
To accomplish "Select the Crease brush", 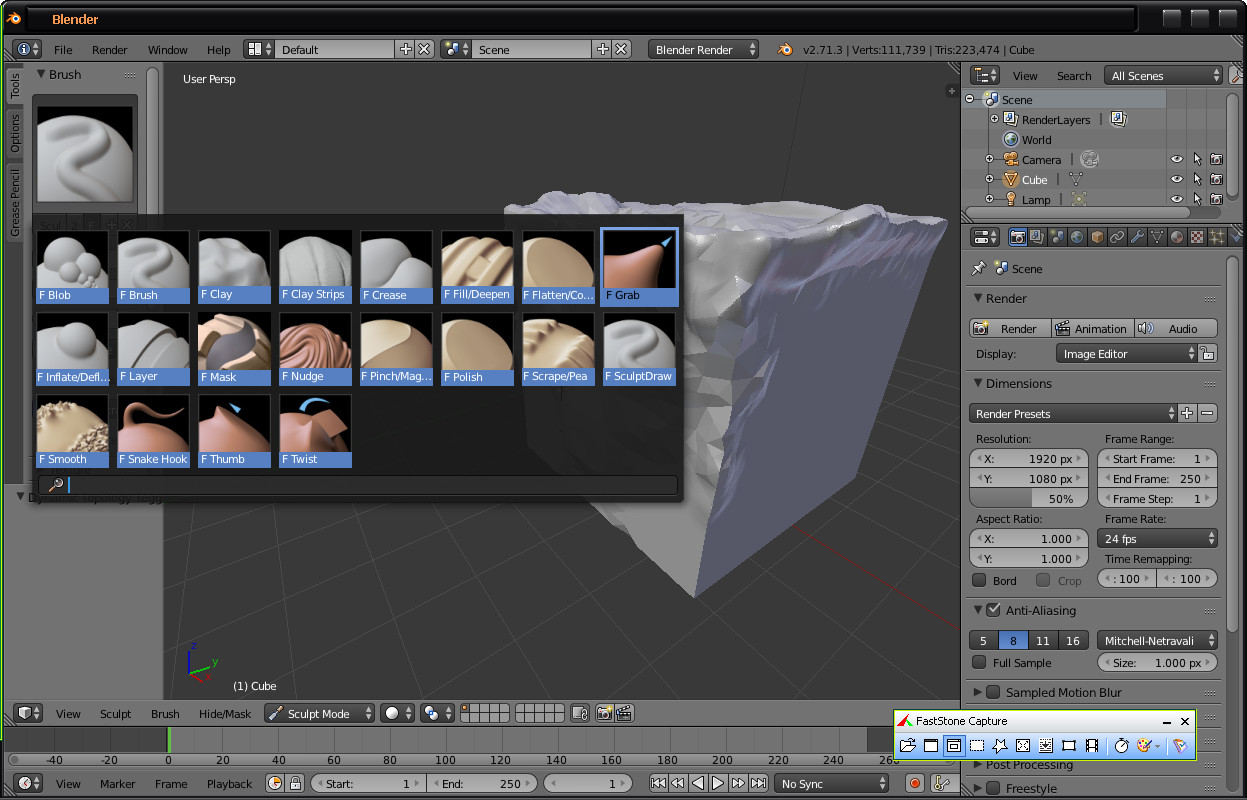I will pos(396,267).
